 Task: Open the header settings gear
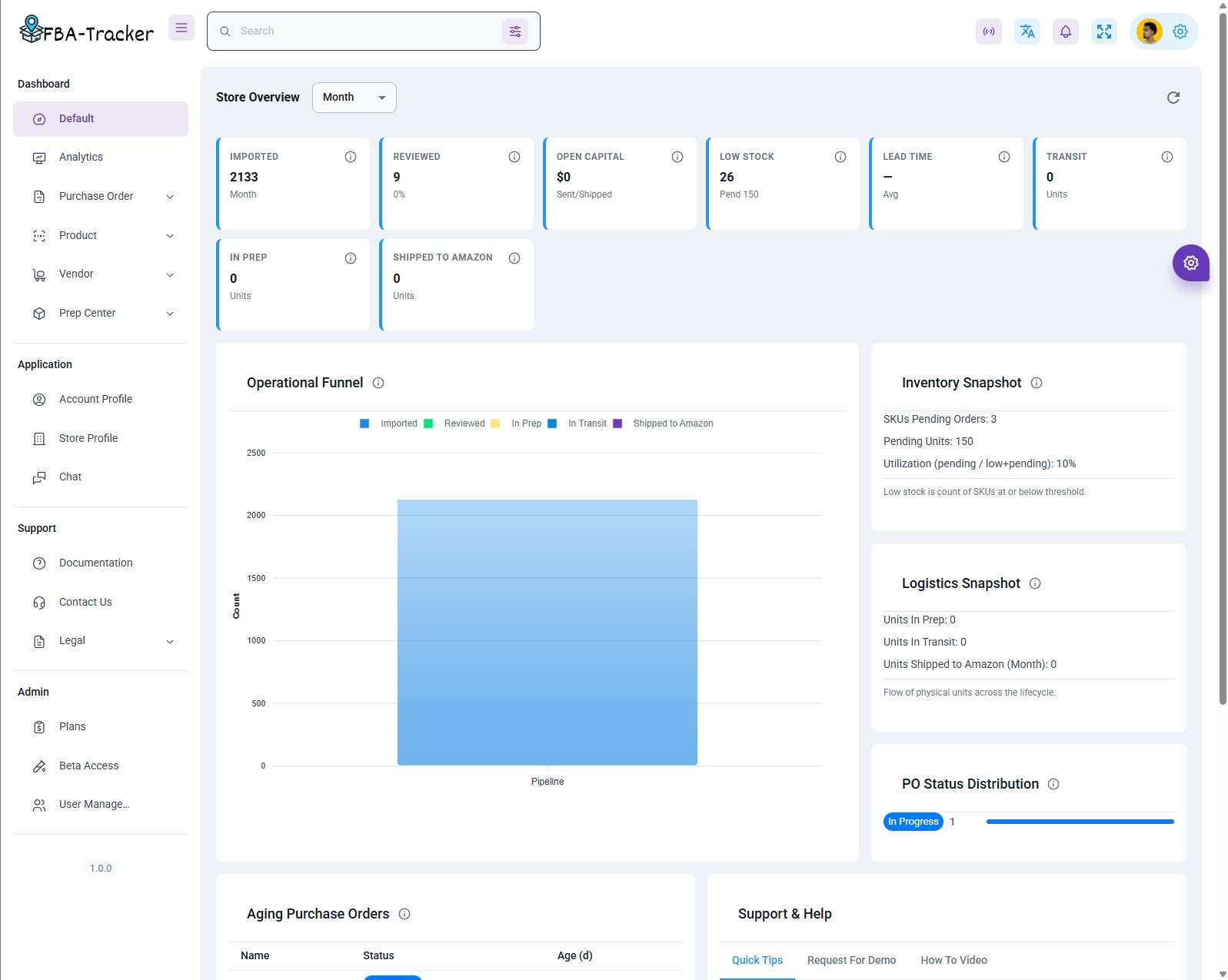point(1180,32)
